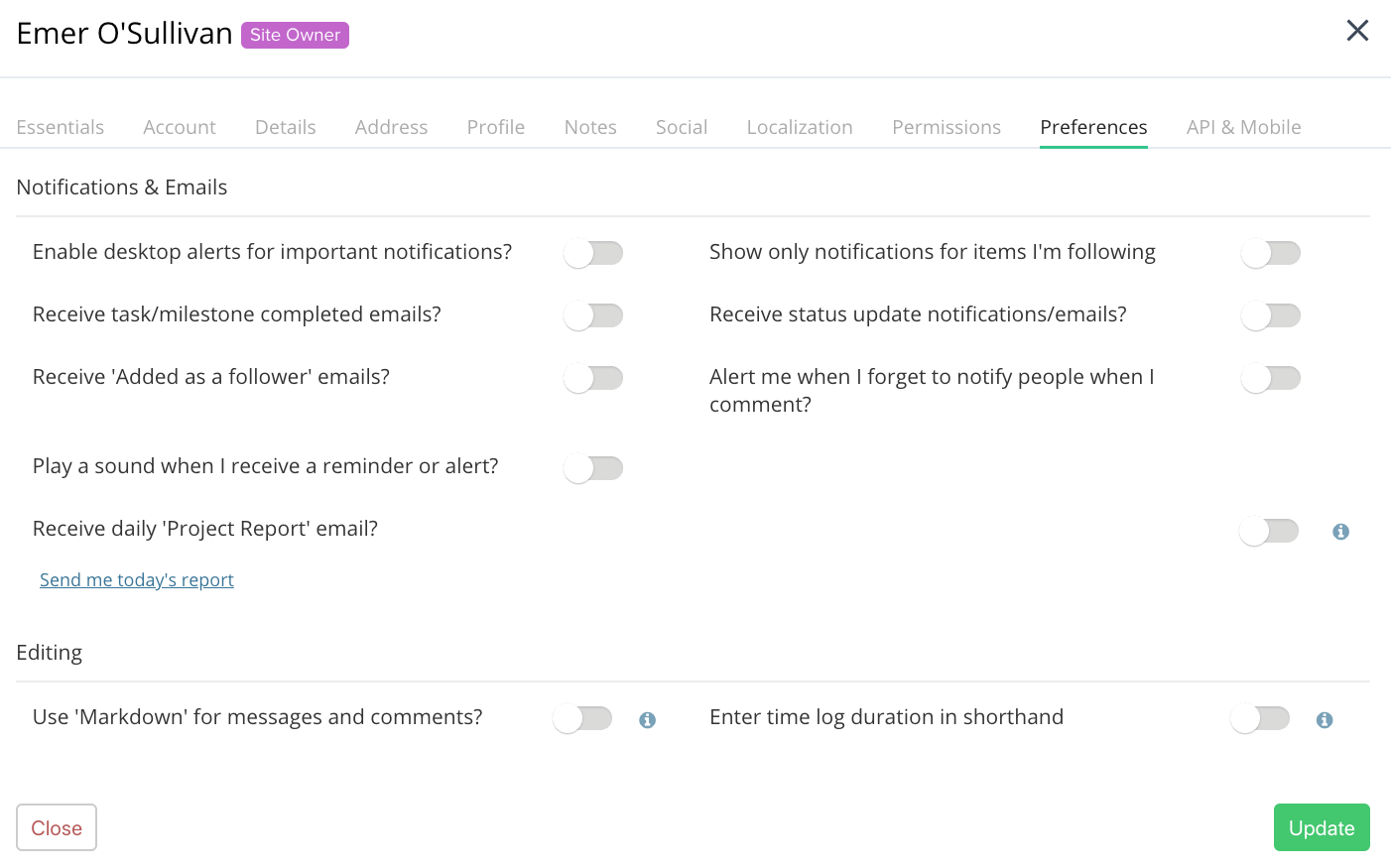Switch to the Permissions tab

[947, 127]
